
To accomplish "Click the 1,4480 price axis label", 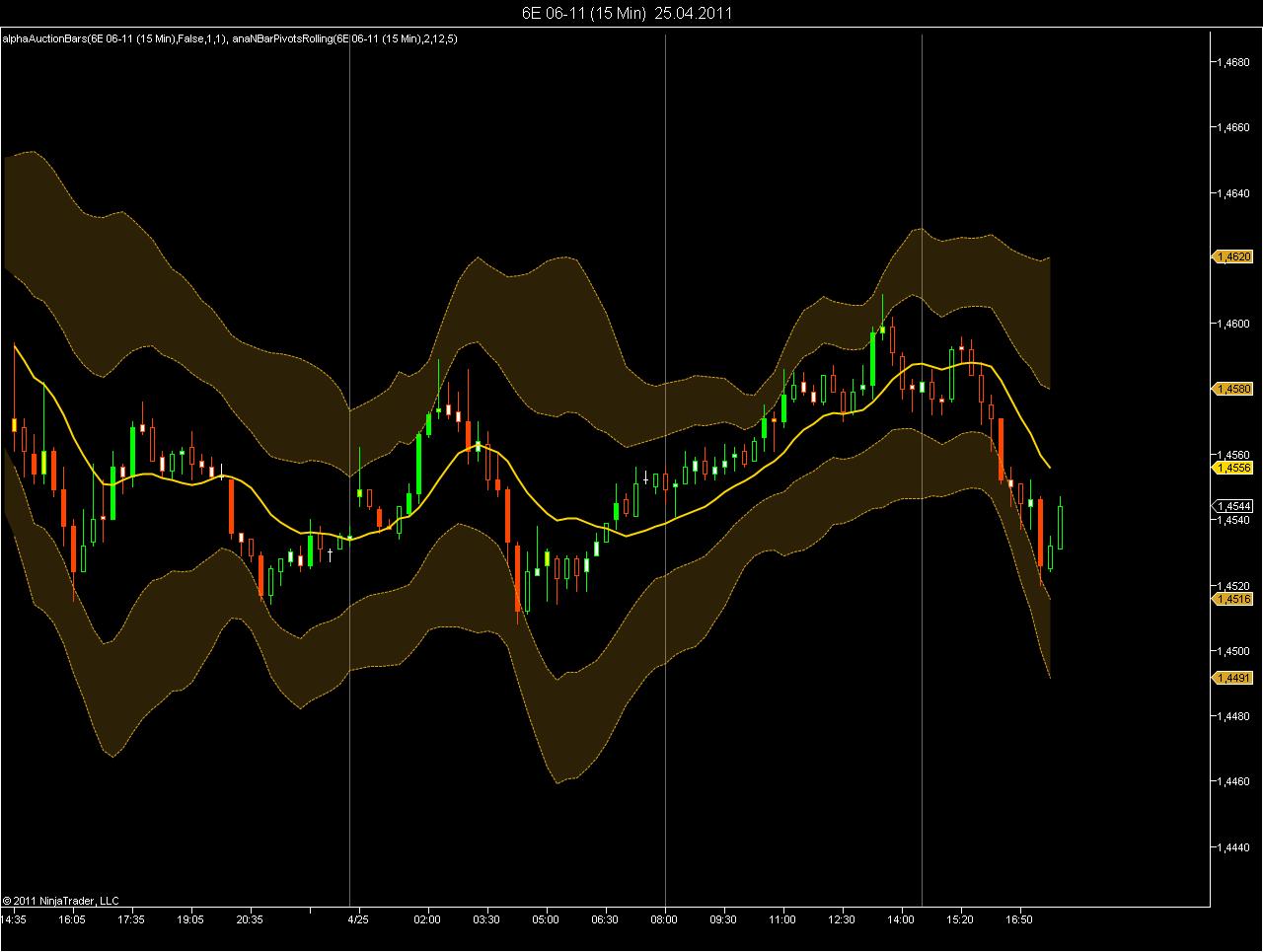I will tap(1234, 716).
